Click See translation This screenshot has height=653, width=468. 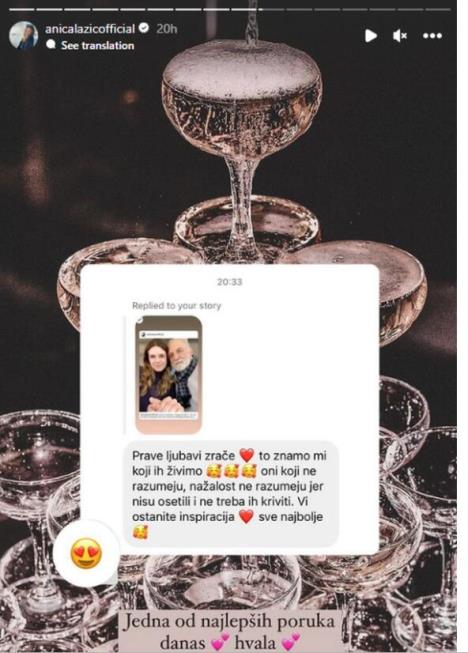point(97,45)
